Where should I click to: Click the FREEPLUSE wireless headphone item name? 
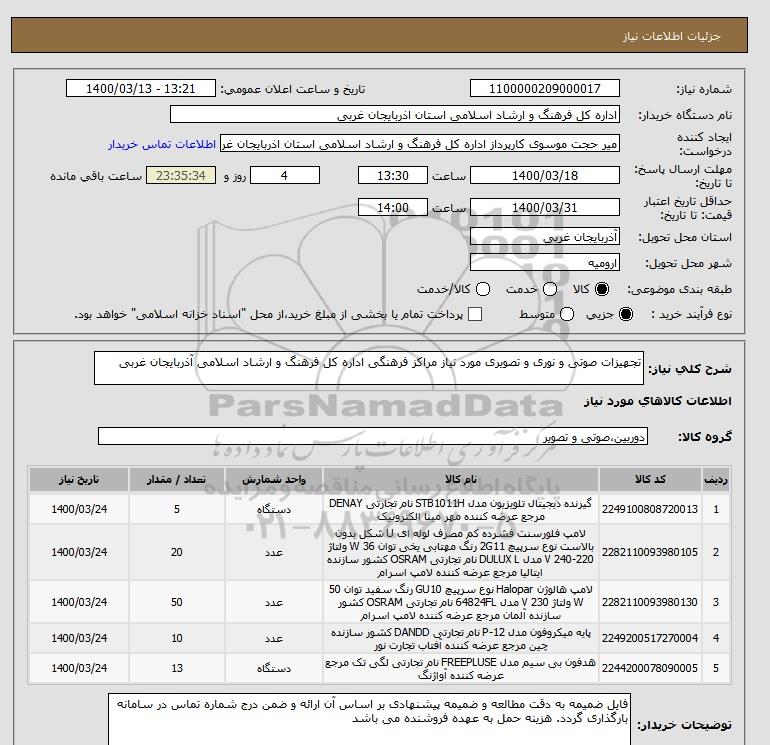[461, 668]
